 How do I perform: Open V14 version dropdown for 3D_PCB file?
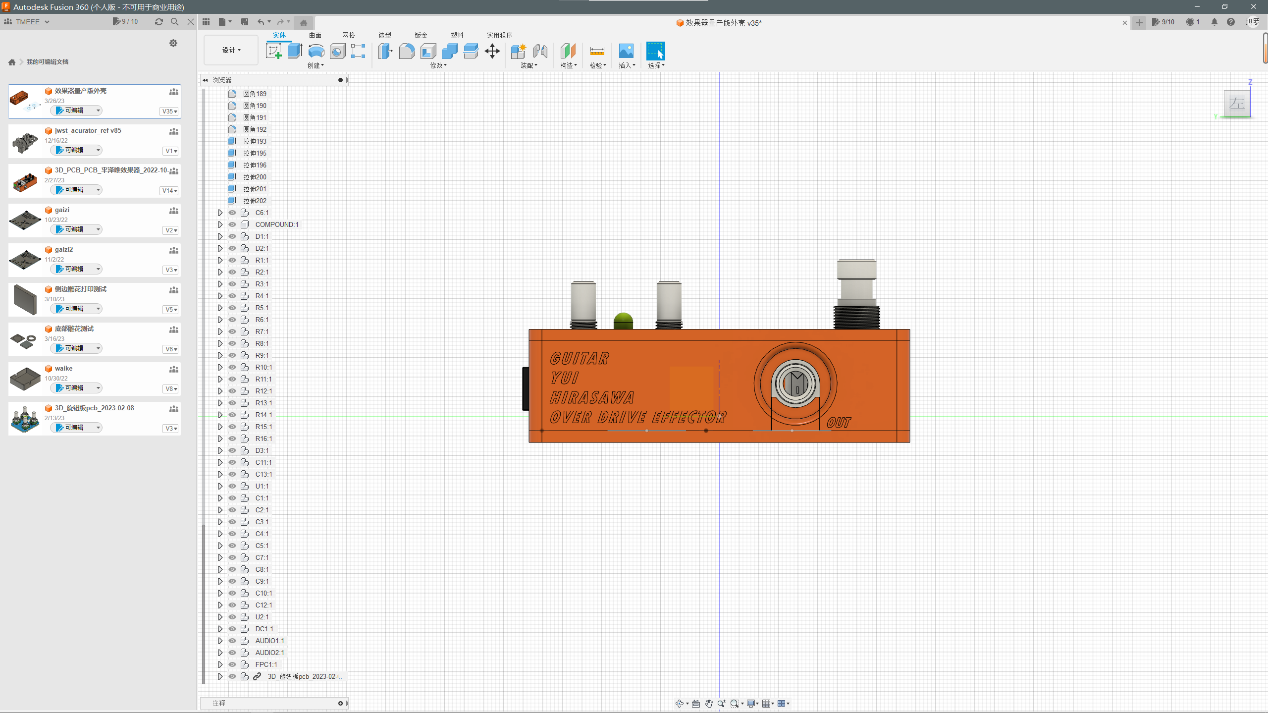170,190
